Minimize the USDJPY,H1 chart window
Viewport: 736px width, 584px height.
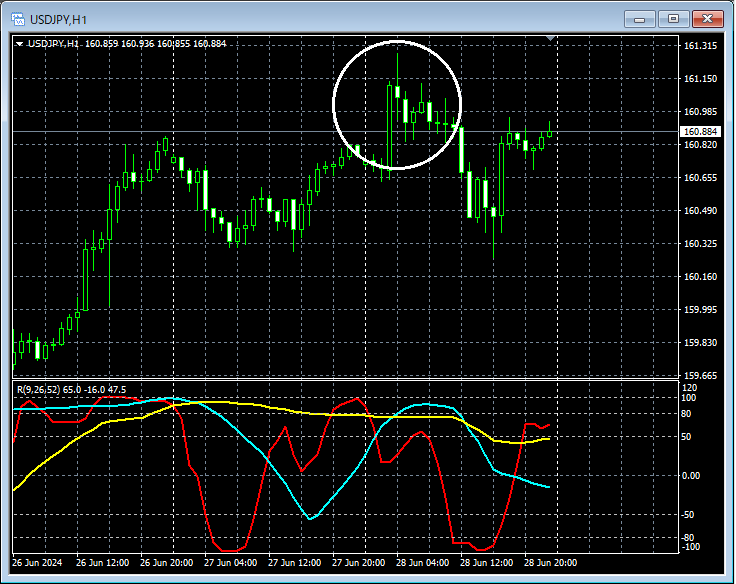click(639, 19)
